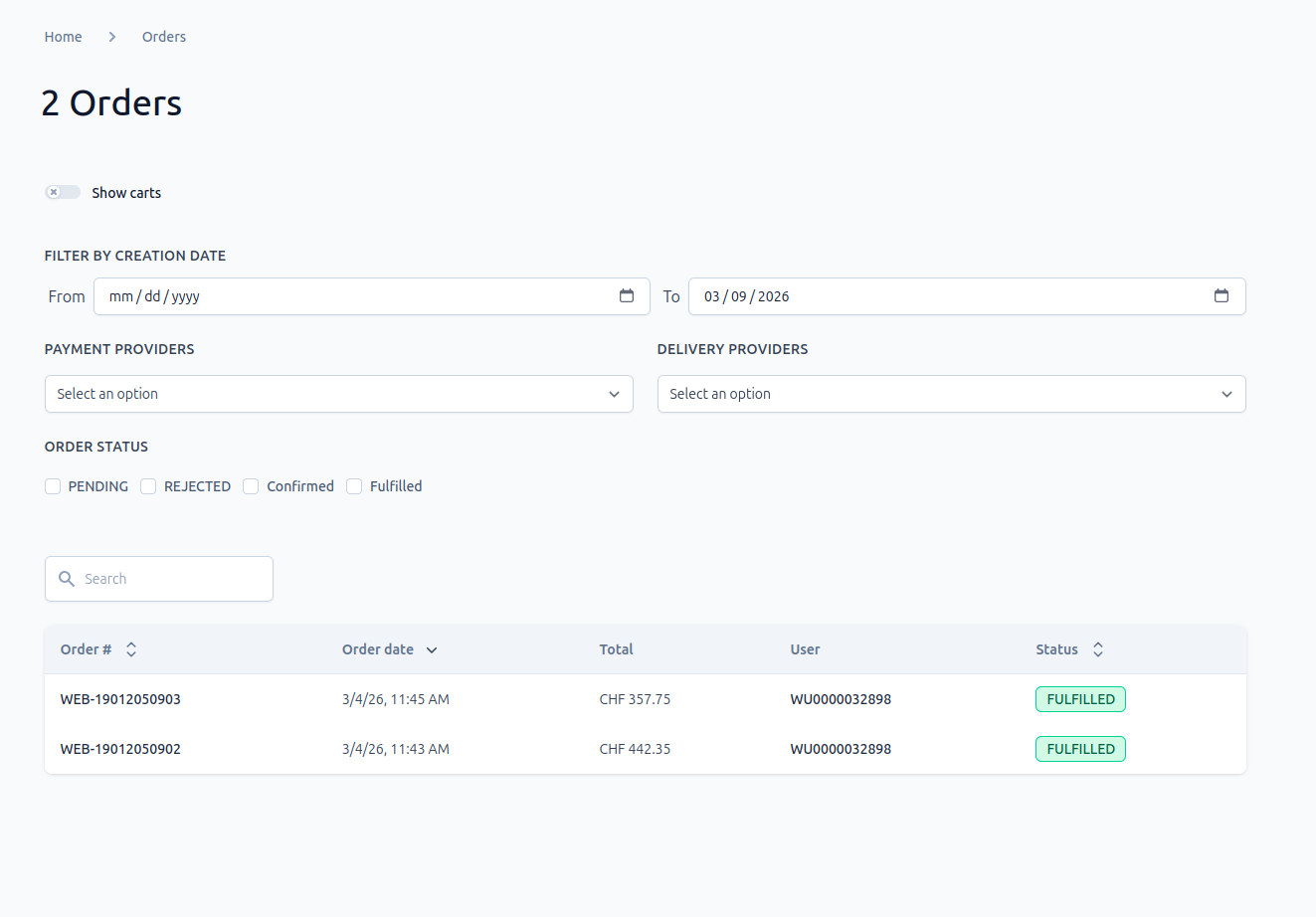Viewport: 1316px width, 917px height.
Task: Open the Delivery Providers dropdown
Action: click(x=952, y=394)
